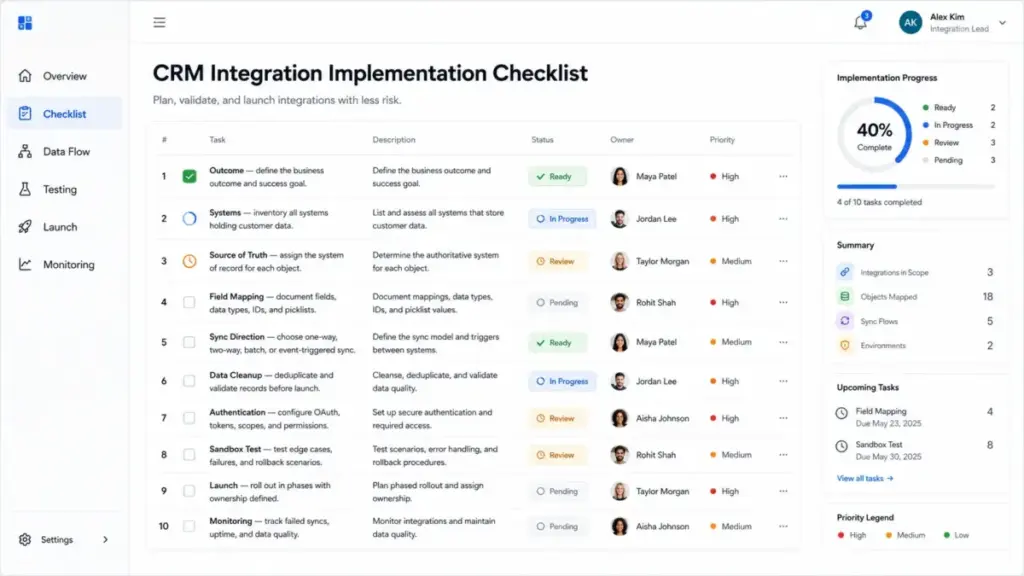Click the Review badge for Source of Truth

point(557,261)
